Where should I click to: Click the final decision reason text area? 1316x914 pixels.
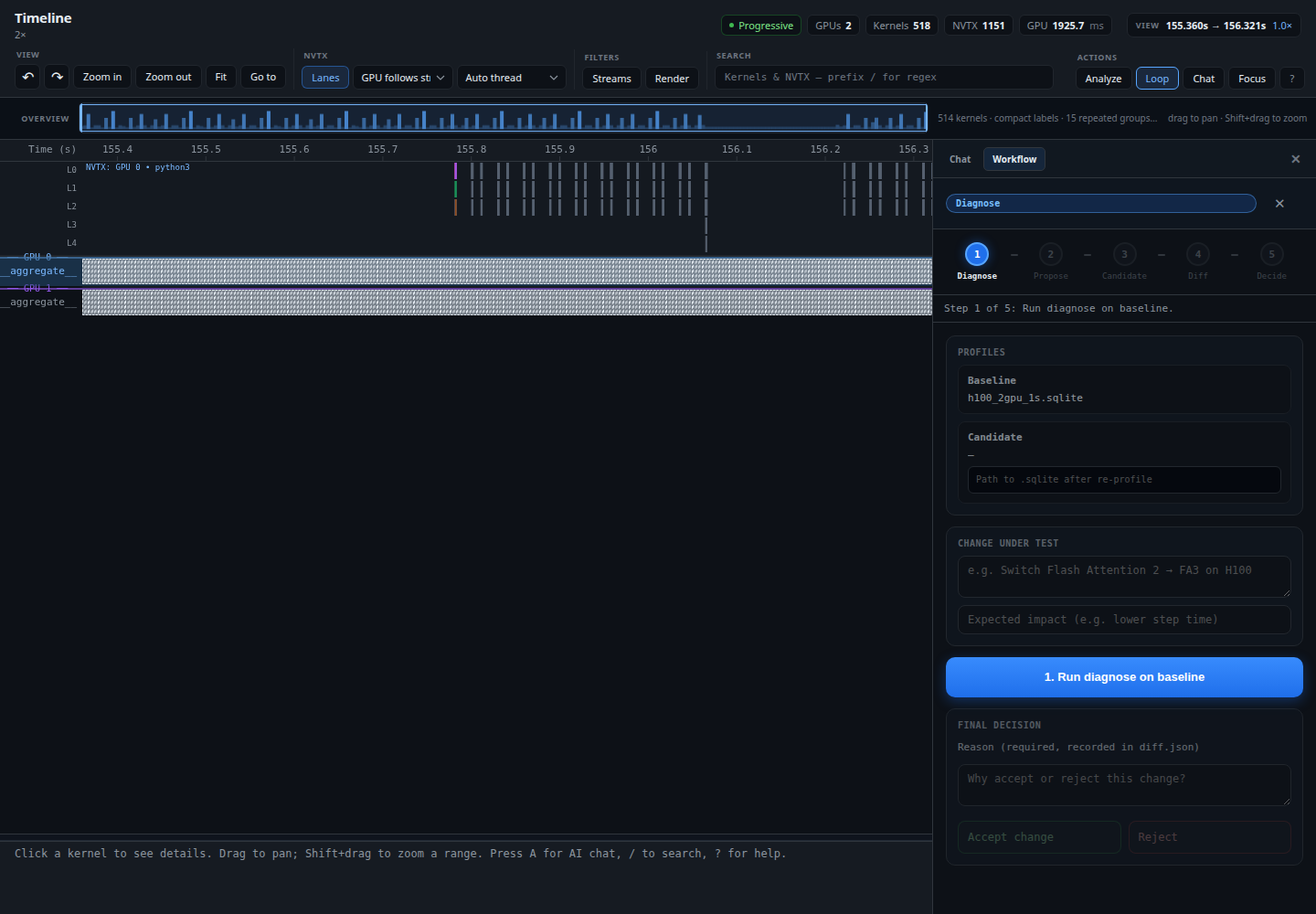click(x=1124, y=785)
